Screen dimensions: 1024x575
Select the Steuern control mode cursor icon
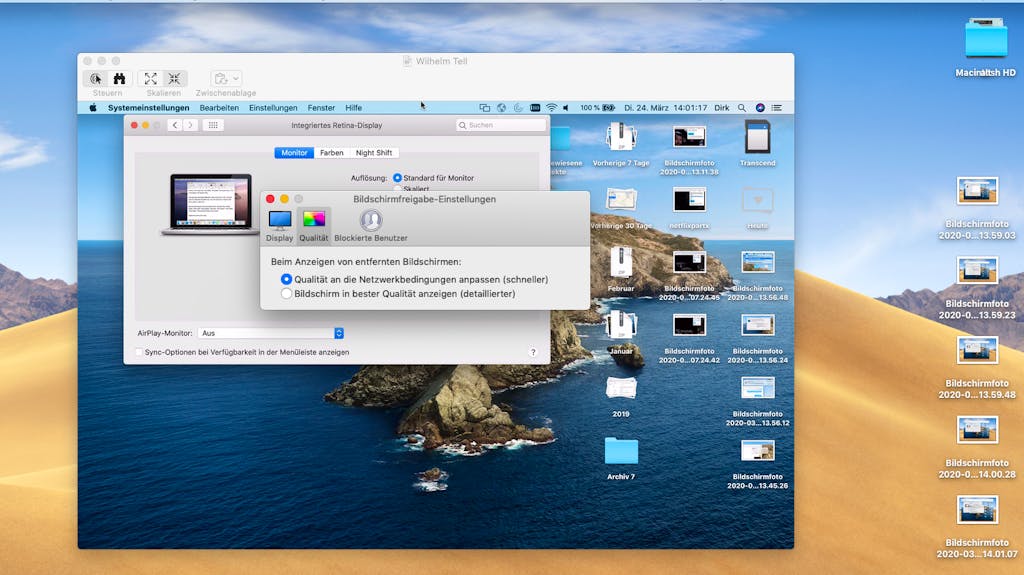(96, 79)
